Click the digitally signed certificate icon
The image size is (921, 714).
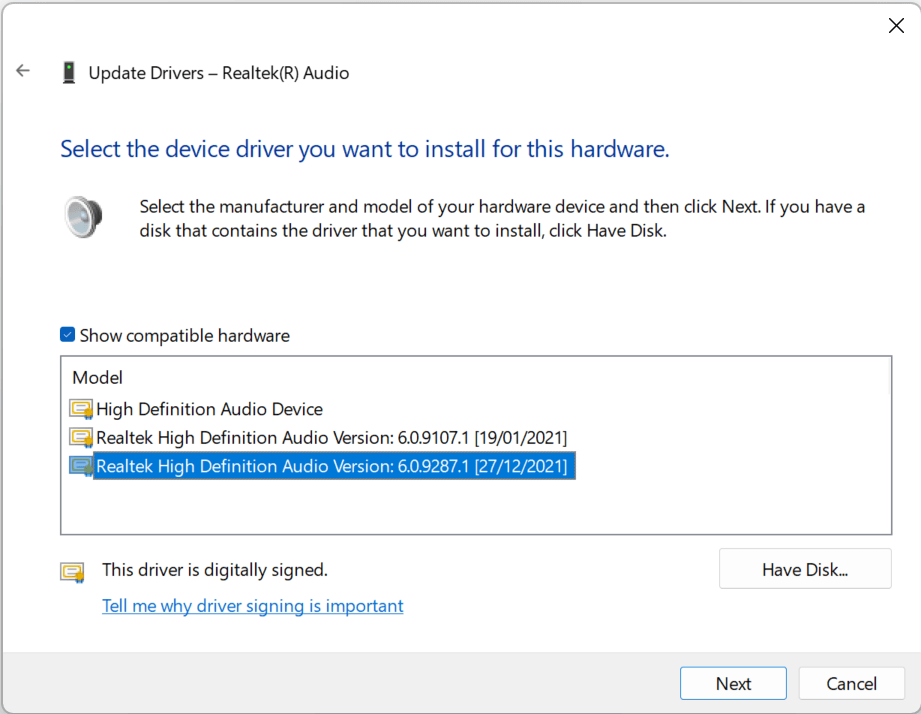coord(72,572)
